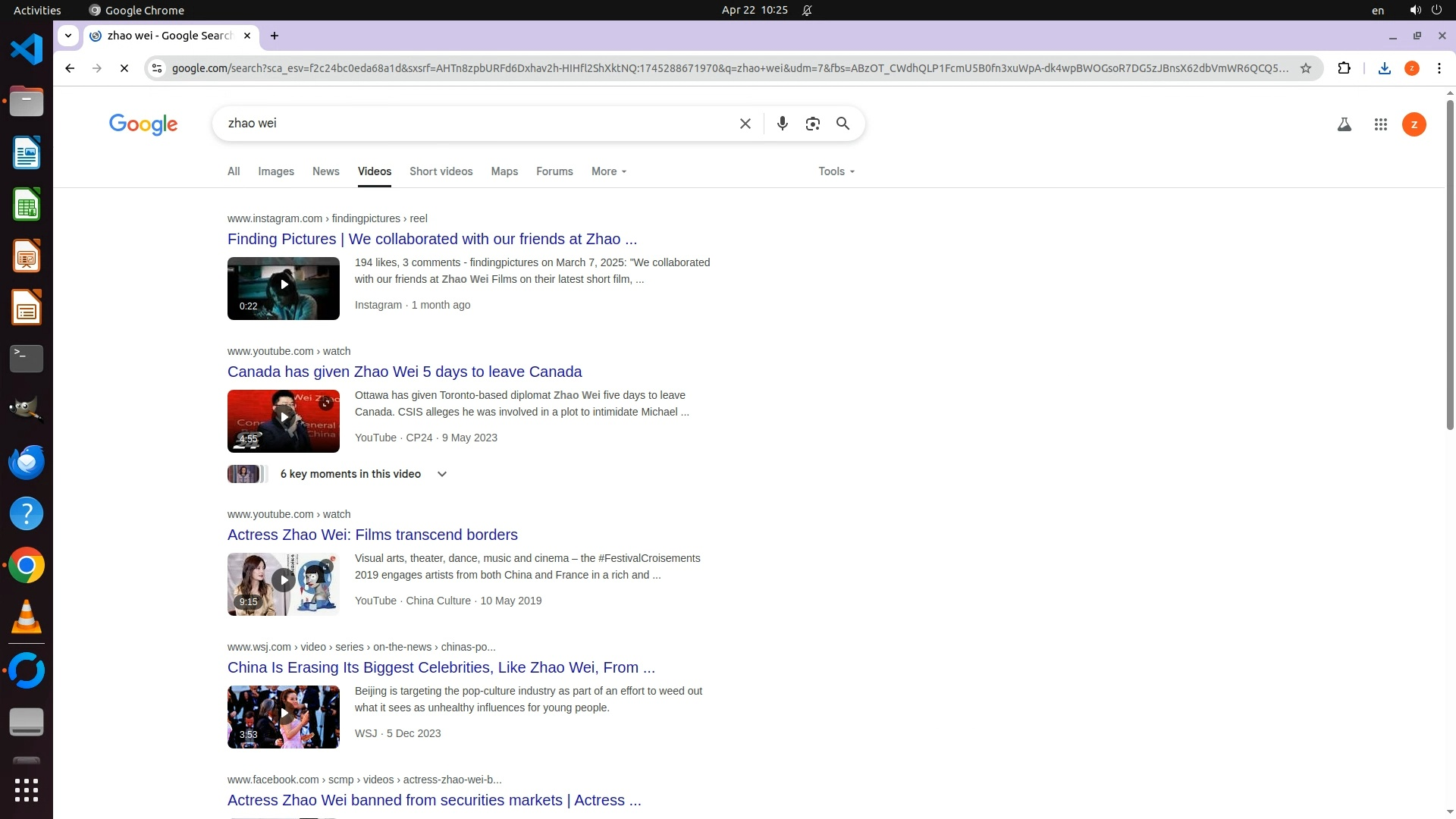Clear the search box with X icon
This screenshot has height=819, width=1456.
point(745,124)
